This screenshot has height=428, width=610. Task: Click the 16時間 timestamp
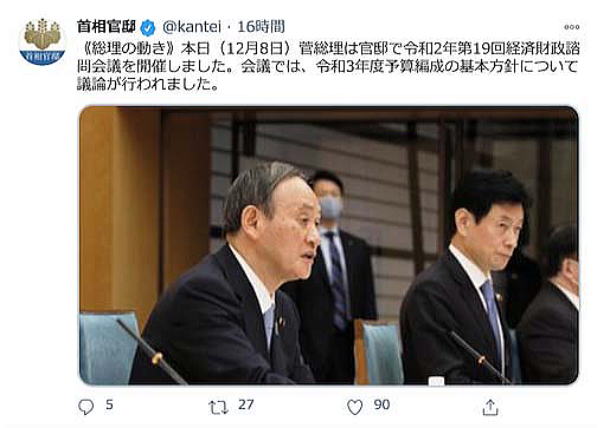[261, 27]
